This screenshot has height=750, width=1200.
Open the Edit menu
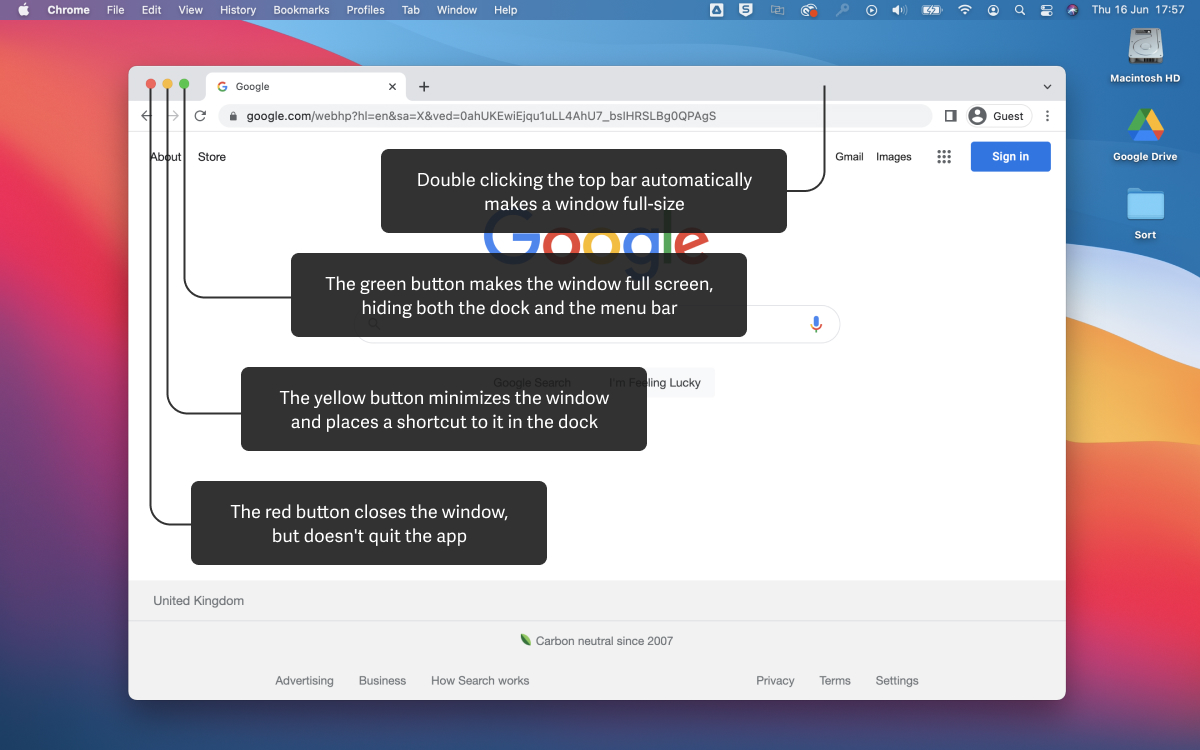point(151,10)
